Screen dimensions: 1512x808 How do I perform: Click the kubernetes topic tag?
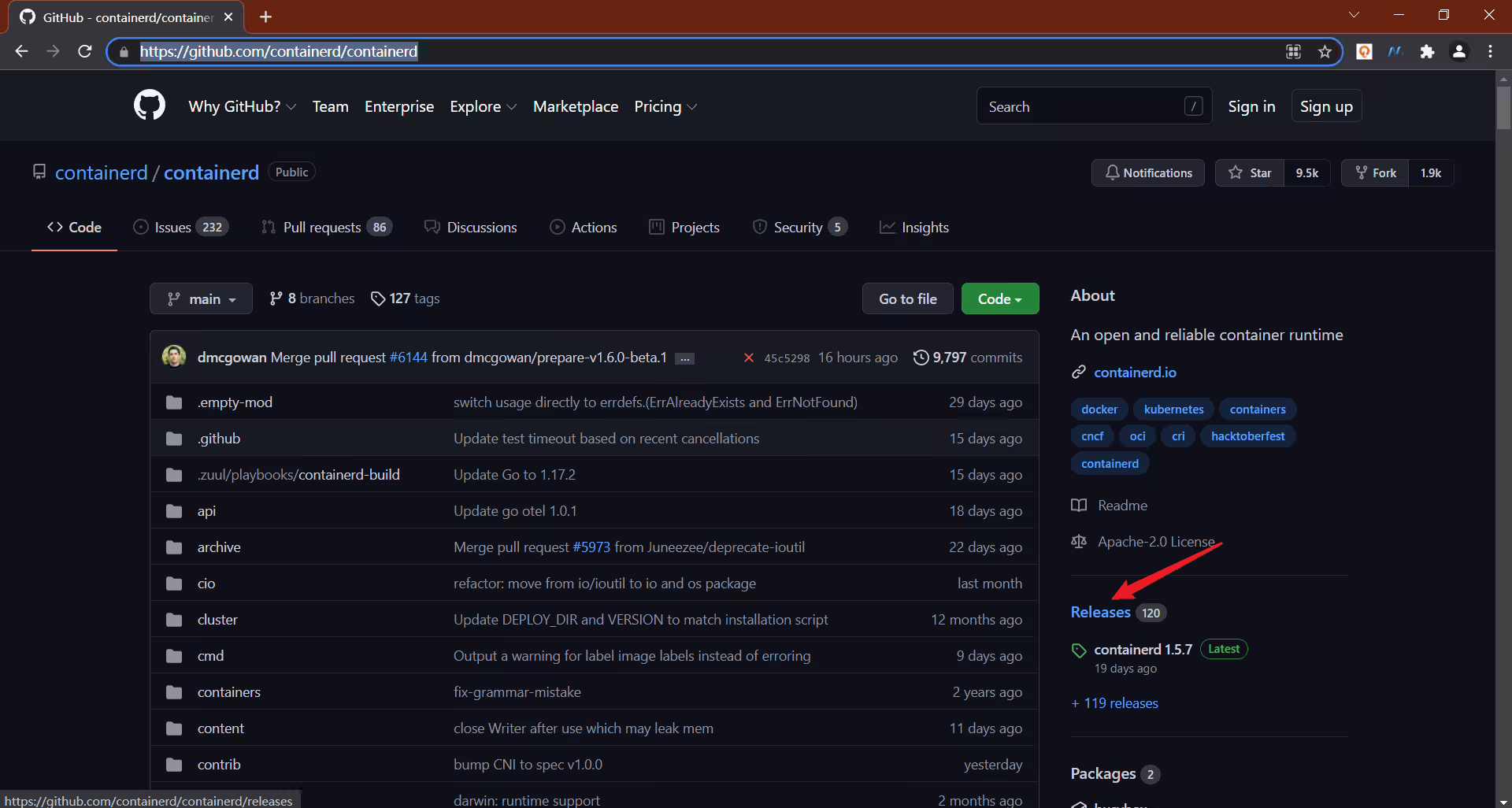(x=1173, y=409)
